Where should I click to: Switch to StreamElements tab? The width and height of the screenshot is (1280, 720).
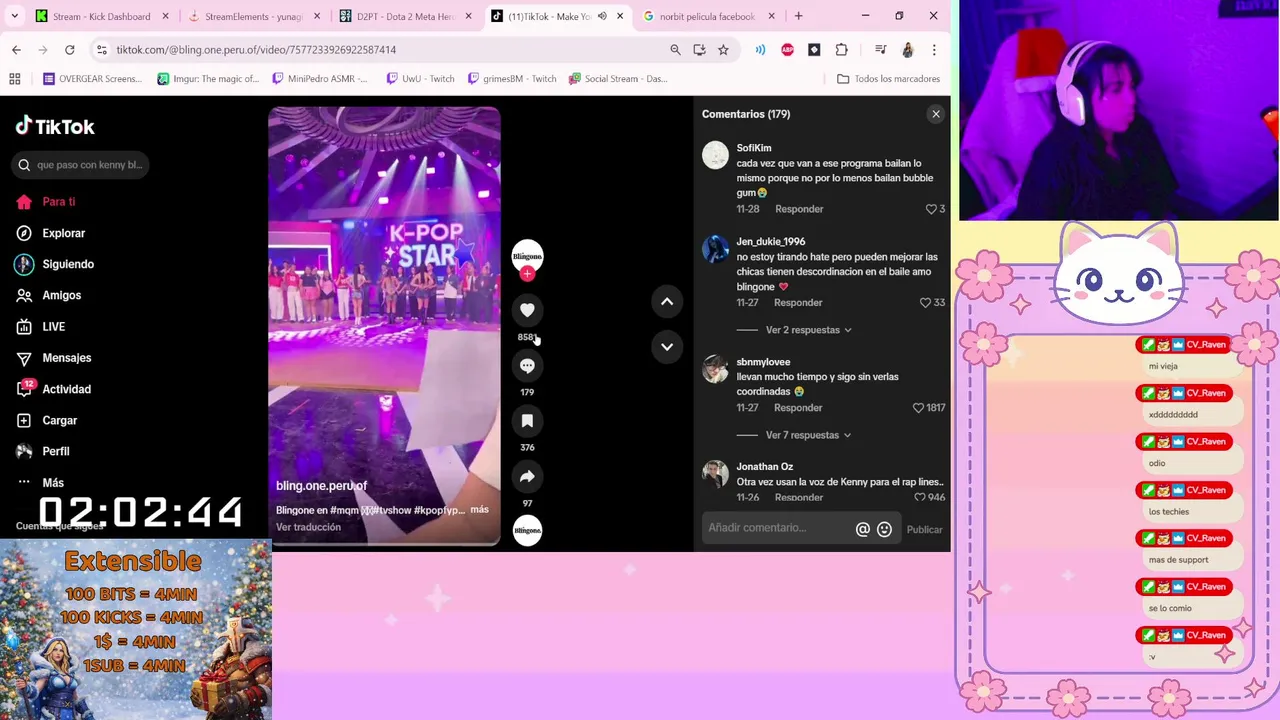(x=255, y=16)
